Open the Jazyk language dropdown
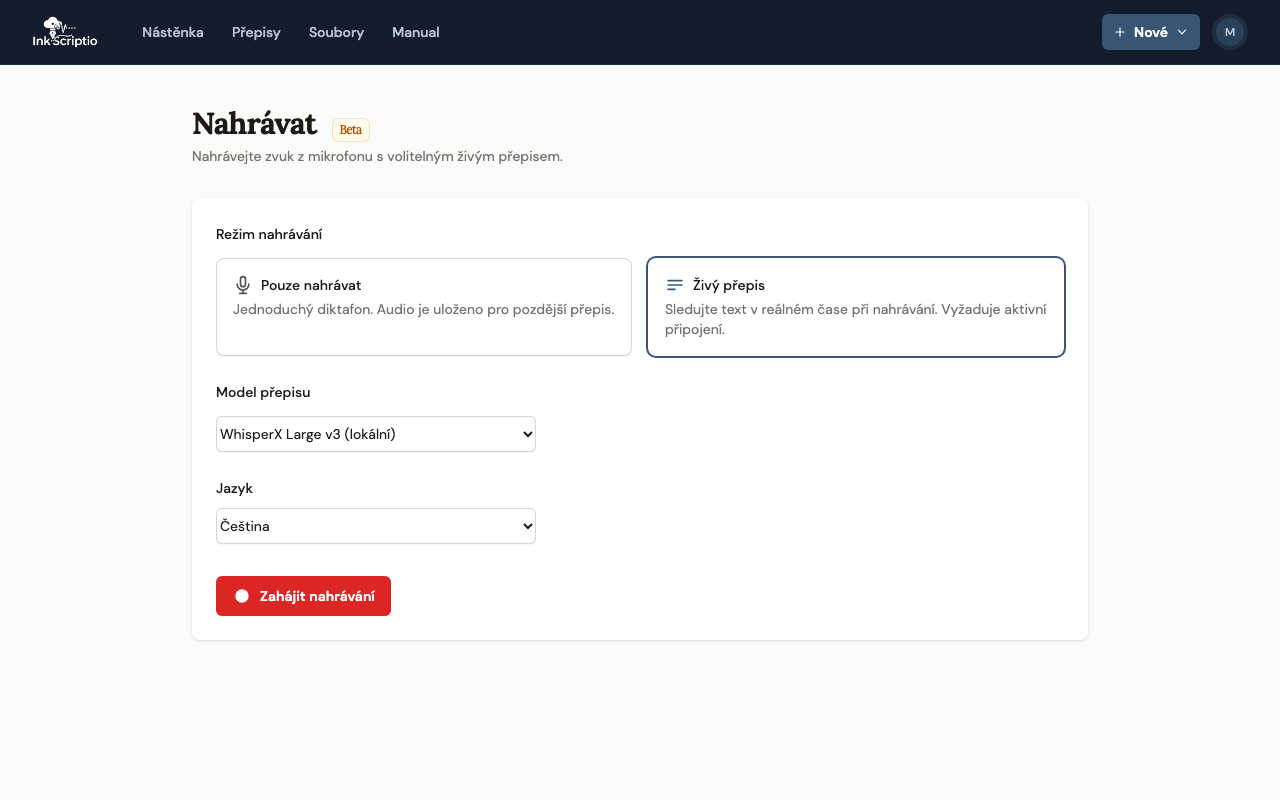1280x800 pixels. (376, 526)
